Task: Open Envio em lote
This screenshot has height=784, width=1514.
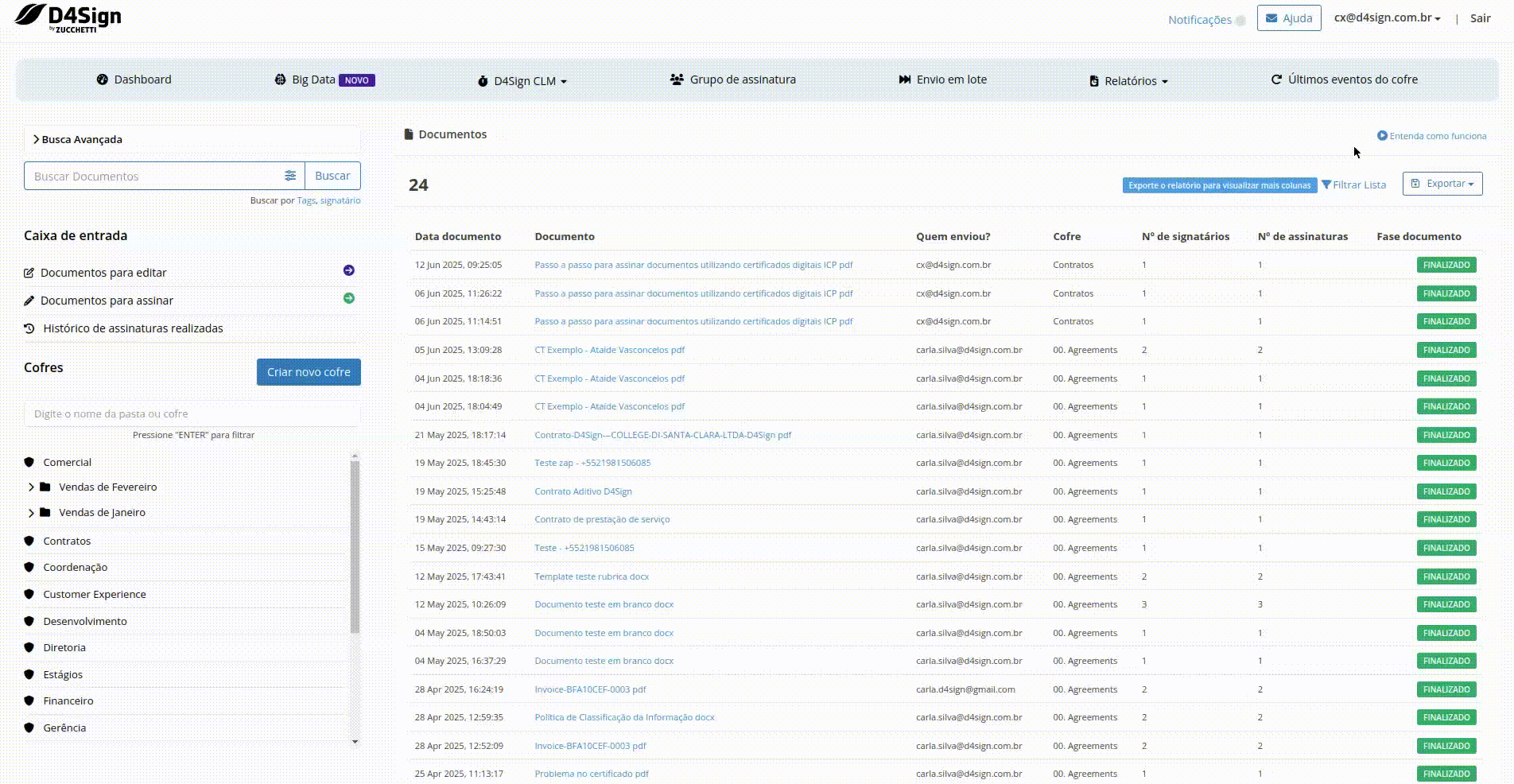Action: tap(943, 80)
